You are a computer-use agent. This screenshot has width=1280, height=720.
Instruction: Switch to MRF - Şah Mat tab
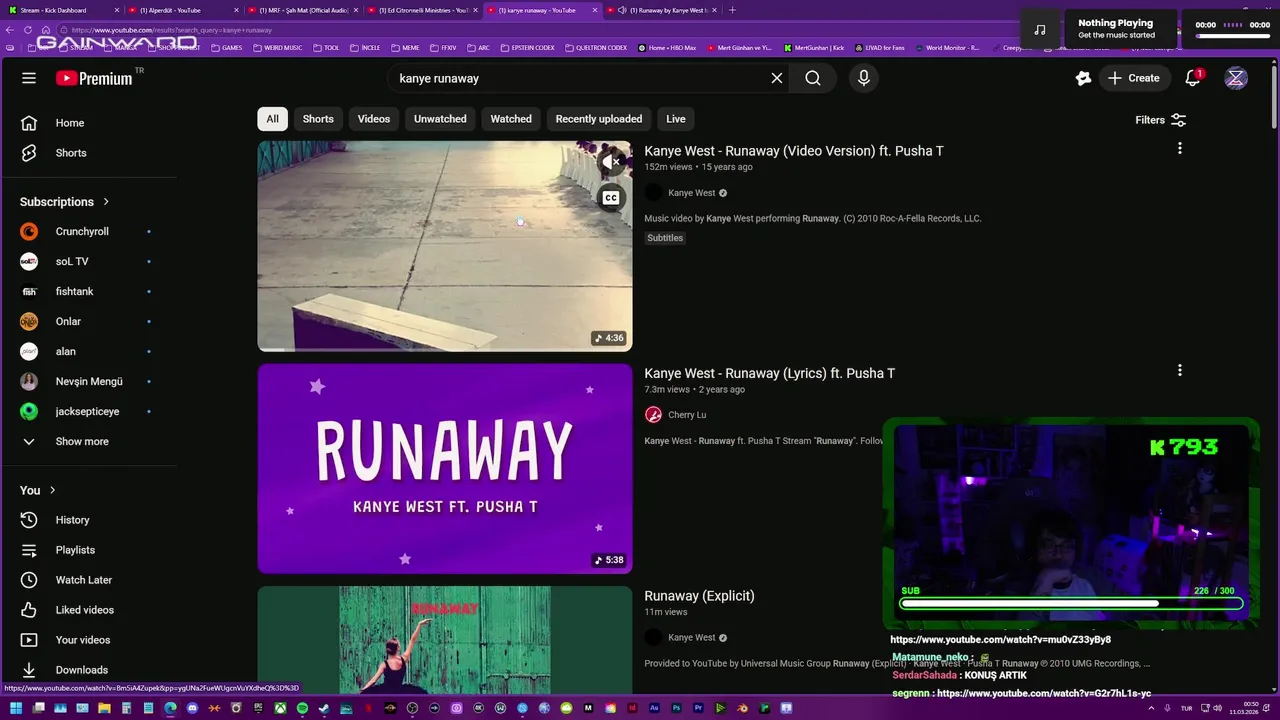coord(303,10)
